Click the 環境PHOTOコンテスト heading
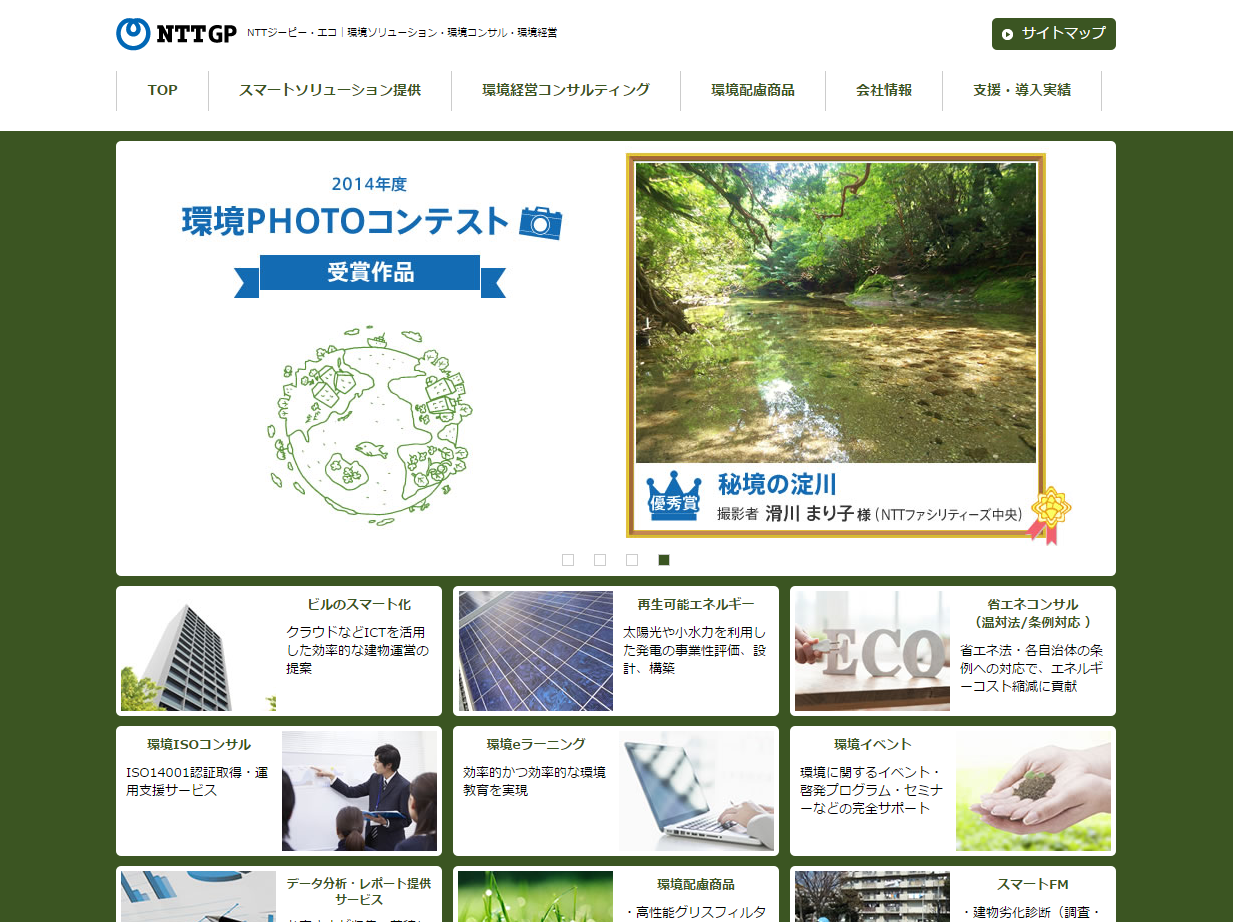The width and height of the screenshot is (1233, 922). (x=345, y=221)
